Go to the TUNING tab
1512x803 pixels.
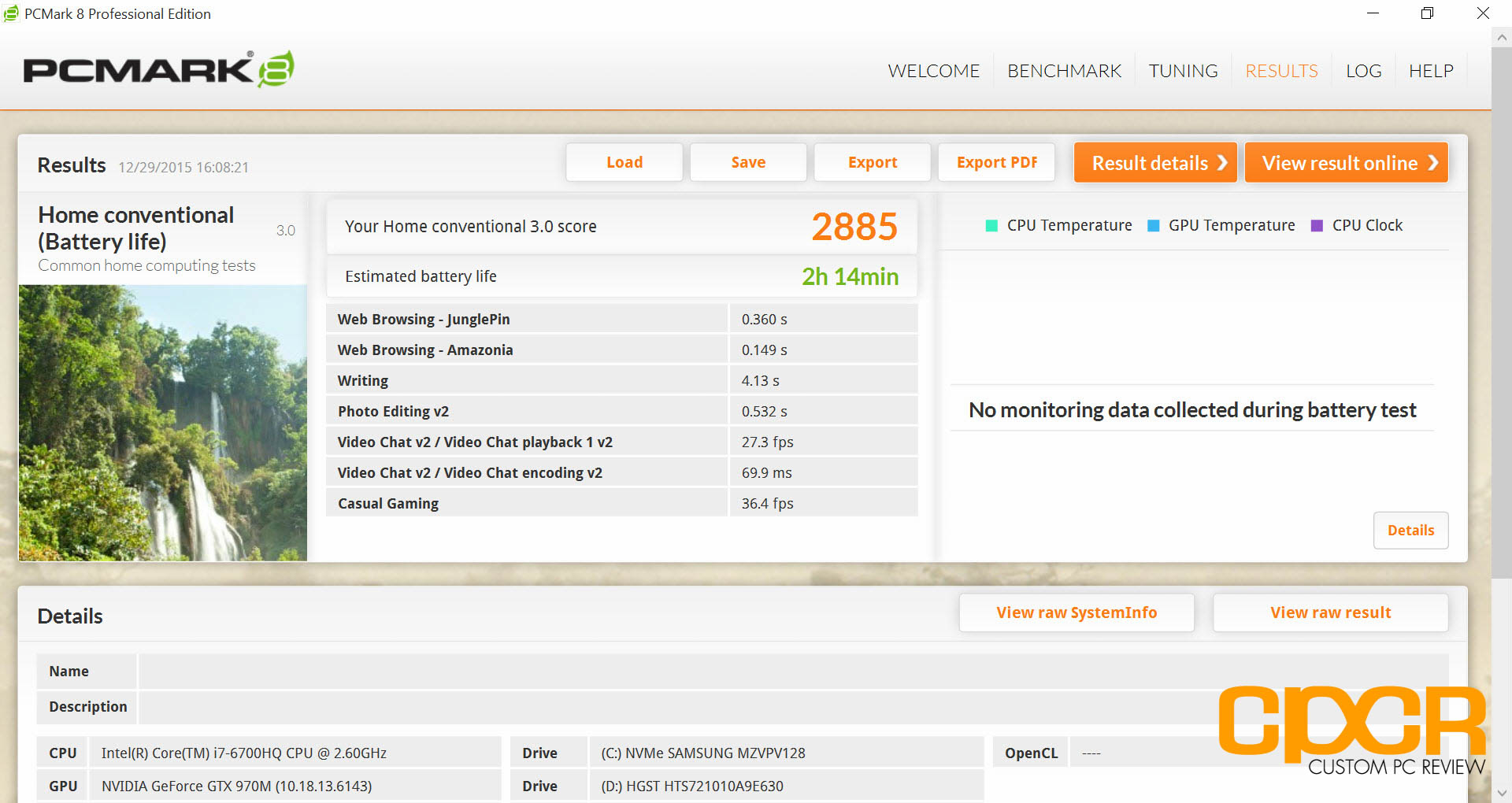pos(1183,71)
